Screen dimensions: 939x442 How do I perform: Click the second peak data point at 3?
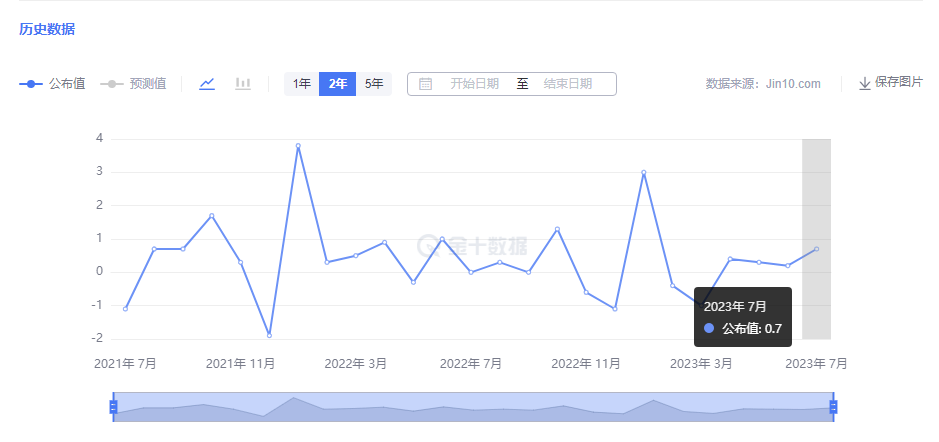coord(644,173)
